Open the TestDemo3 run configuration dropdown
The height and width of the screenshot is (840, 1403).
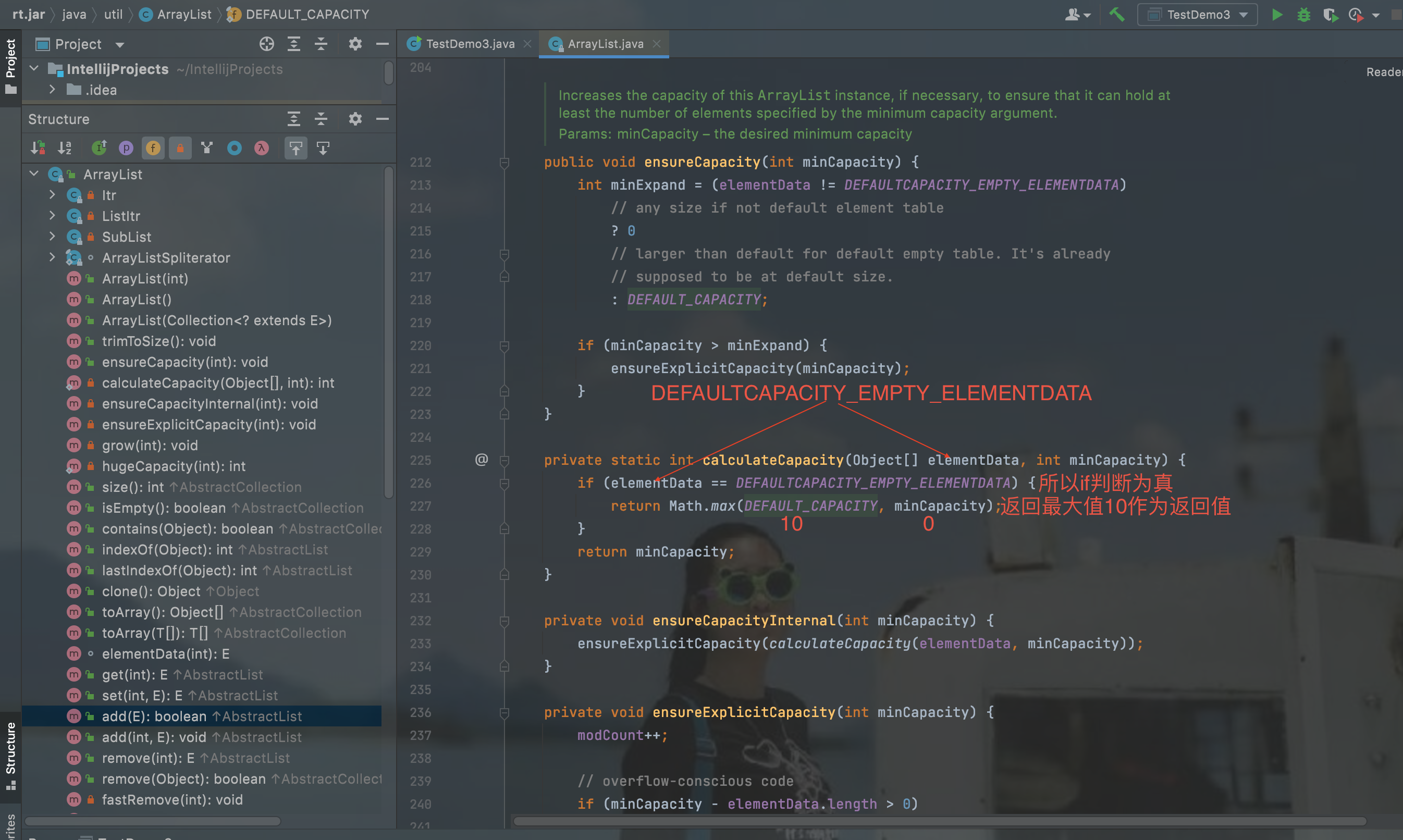tap(1198, 15)
